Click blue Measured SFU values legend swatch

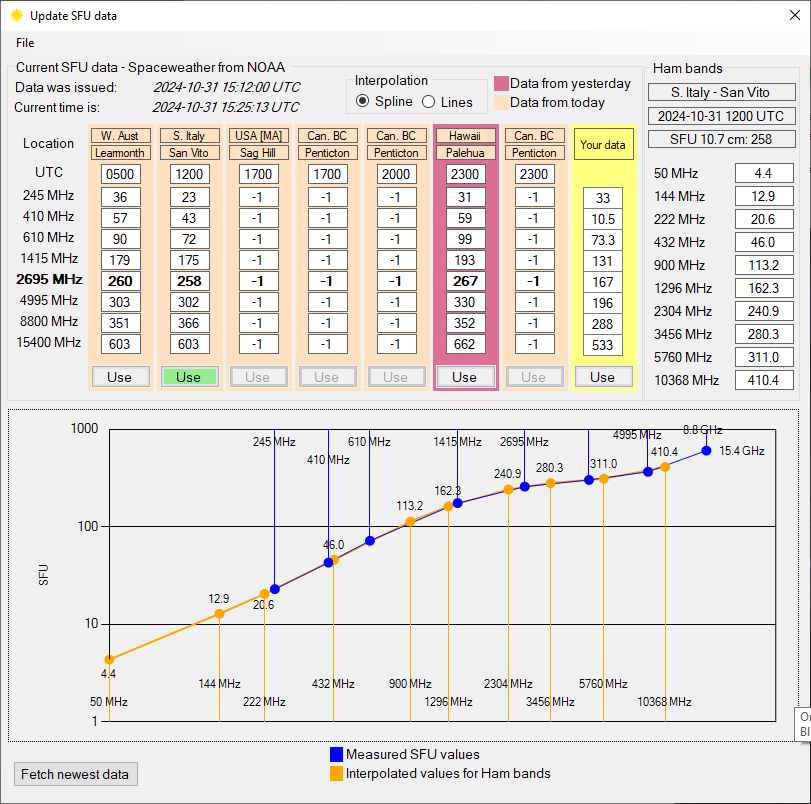[336, 754]
